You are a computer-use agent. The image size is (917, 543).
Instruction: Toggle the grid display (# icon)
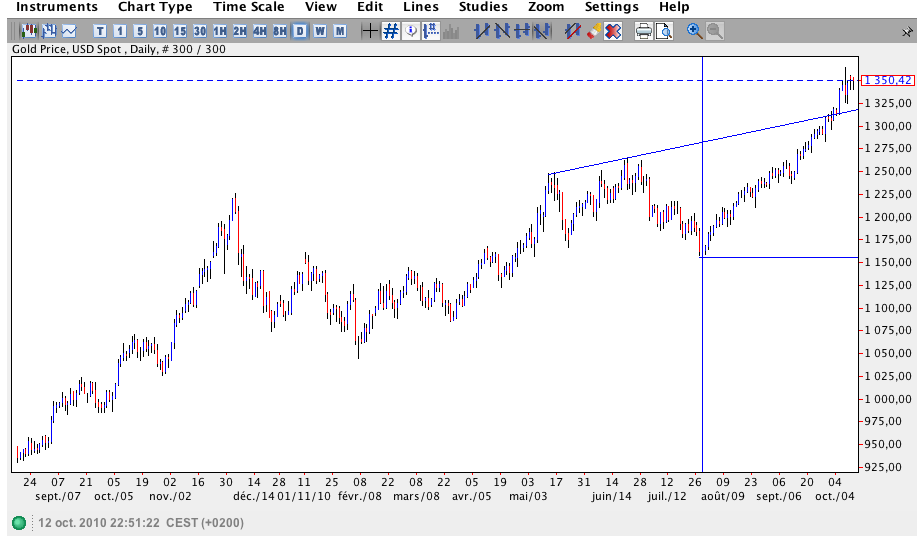(x=390, y=31)
